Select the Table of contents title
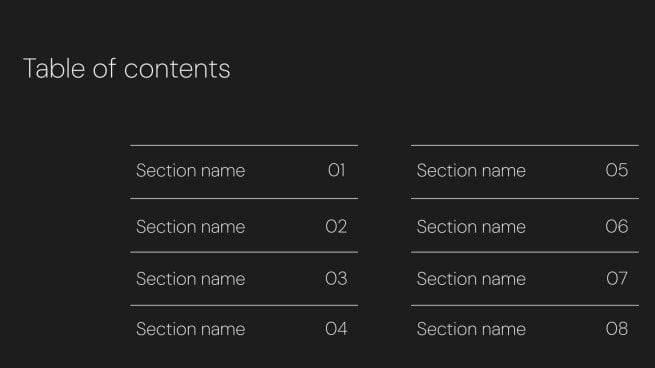The image size is (655, 368). [x=127, y=69]
